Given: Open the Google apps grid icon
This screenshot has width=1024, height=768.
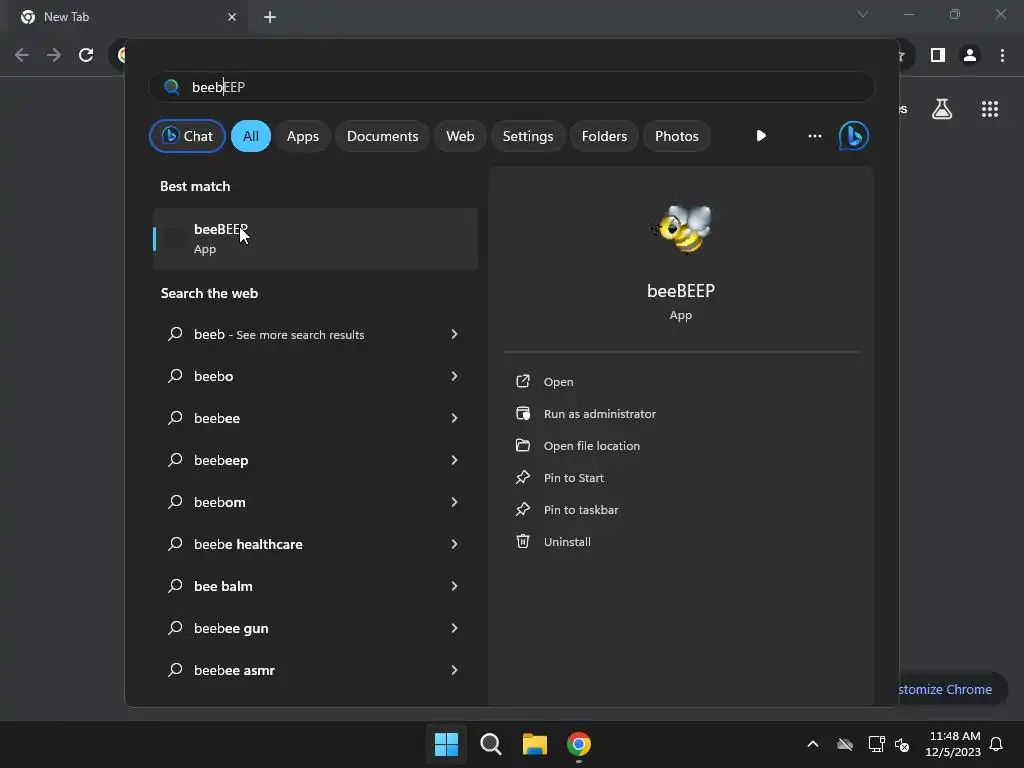Looking at the screenshot, I should (990, 109).
